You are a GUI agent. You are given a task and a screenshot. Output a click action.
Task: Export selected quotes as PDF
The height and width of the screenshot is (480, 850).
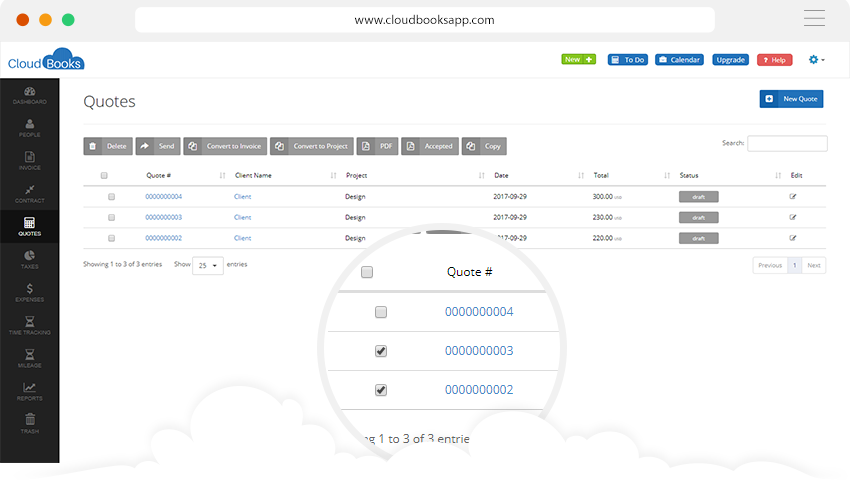point(377,146)
